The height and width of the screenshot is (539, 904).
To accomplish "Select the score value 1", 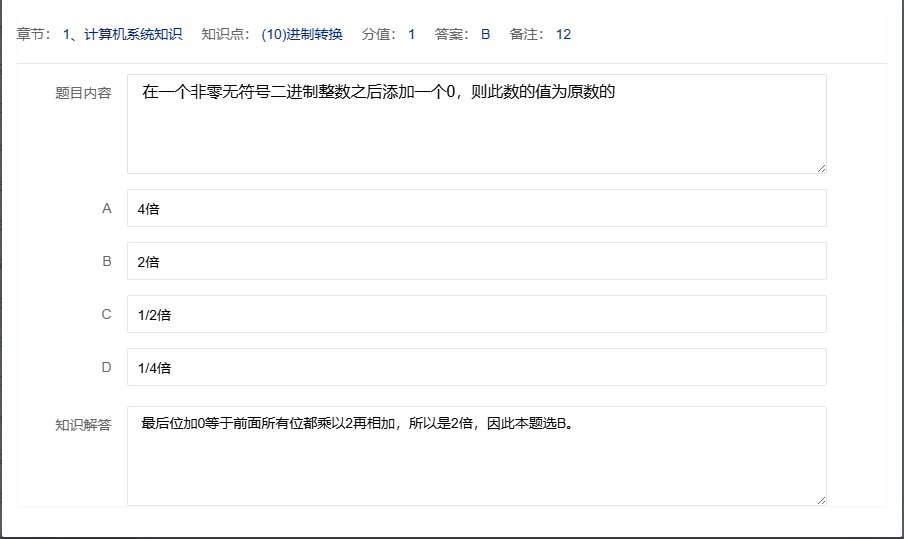I will click(411, 34).
